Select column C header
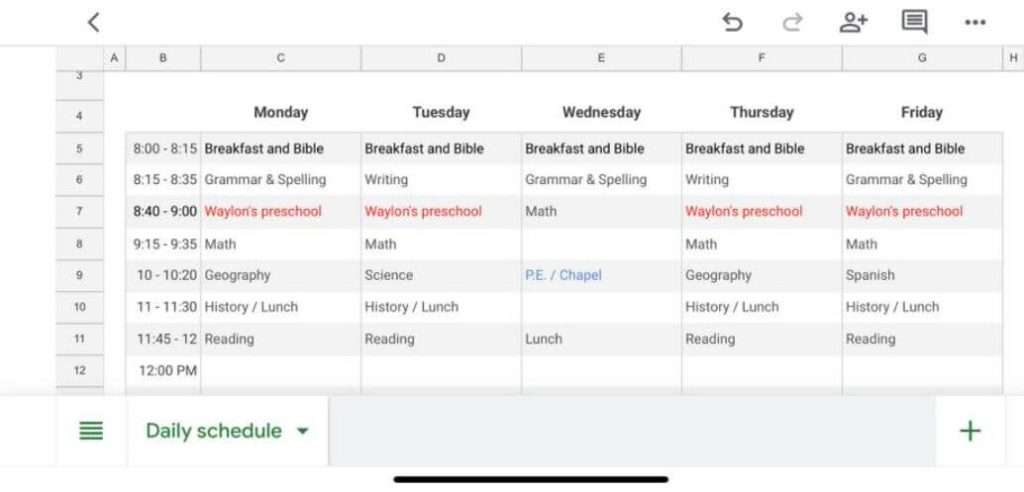 point(281,58)
